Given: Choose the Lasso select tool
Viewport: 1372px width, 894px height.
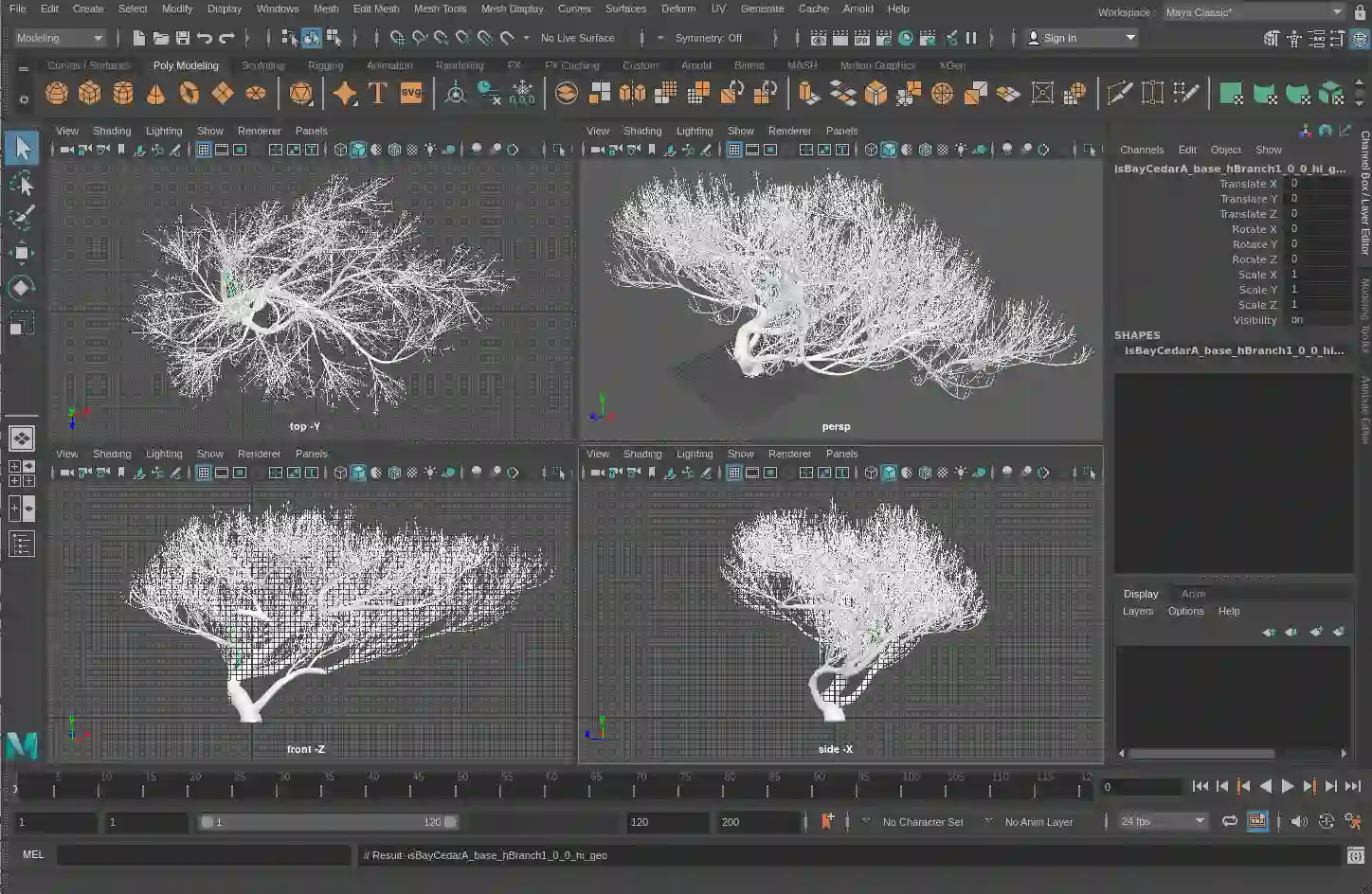Looking at the screenshot, I should (x=22, y=183).
